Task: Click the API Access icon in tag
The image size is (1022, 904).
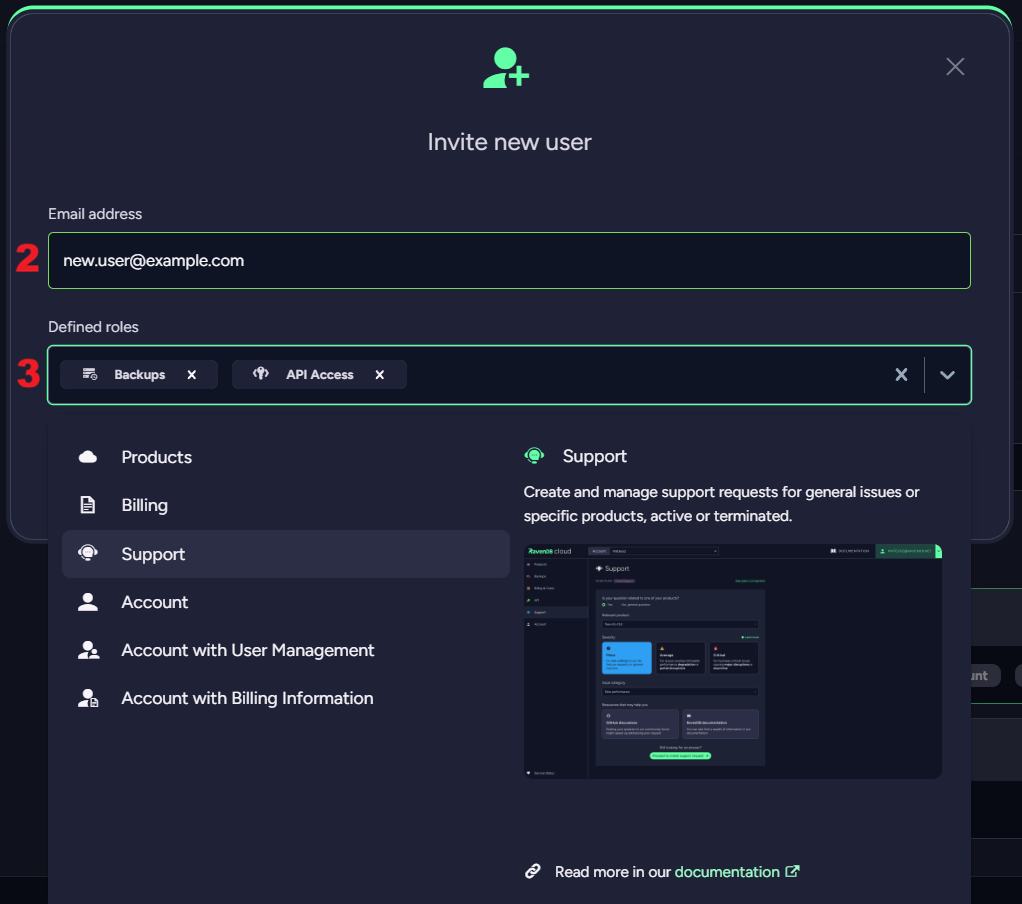Action: tap(261, 374)
